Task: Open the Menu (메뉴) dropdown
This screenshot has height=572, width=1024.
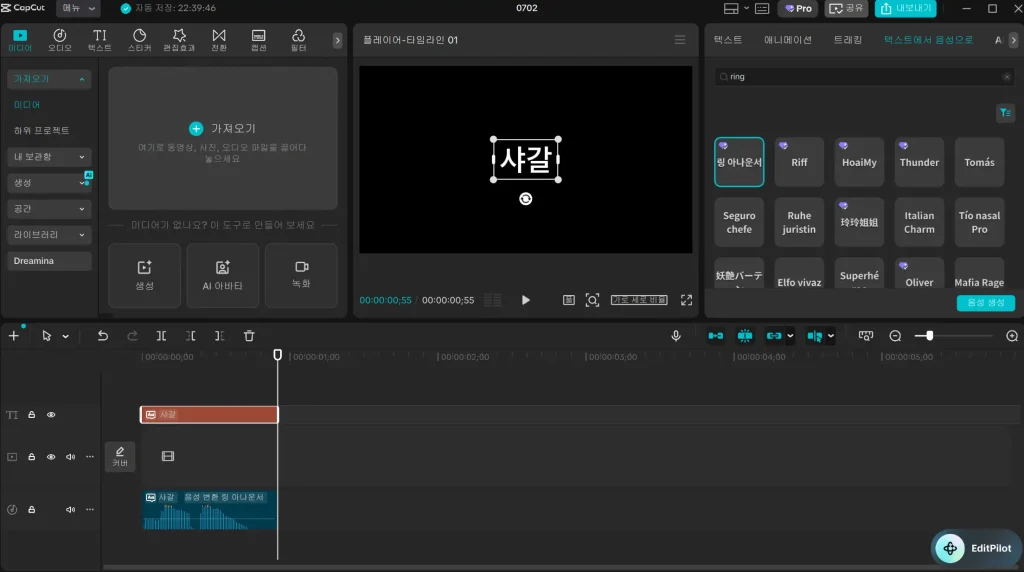Action: 78,8
